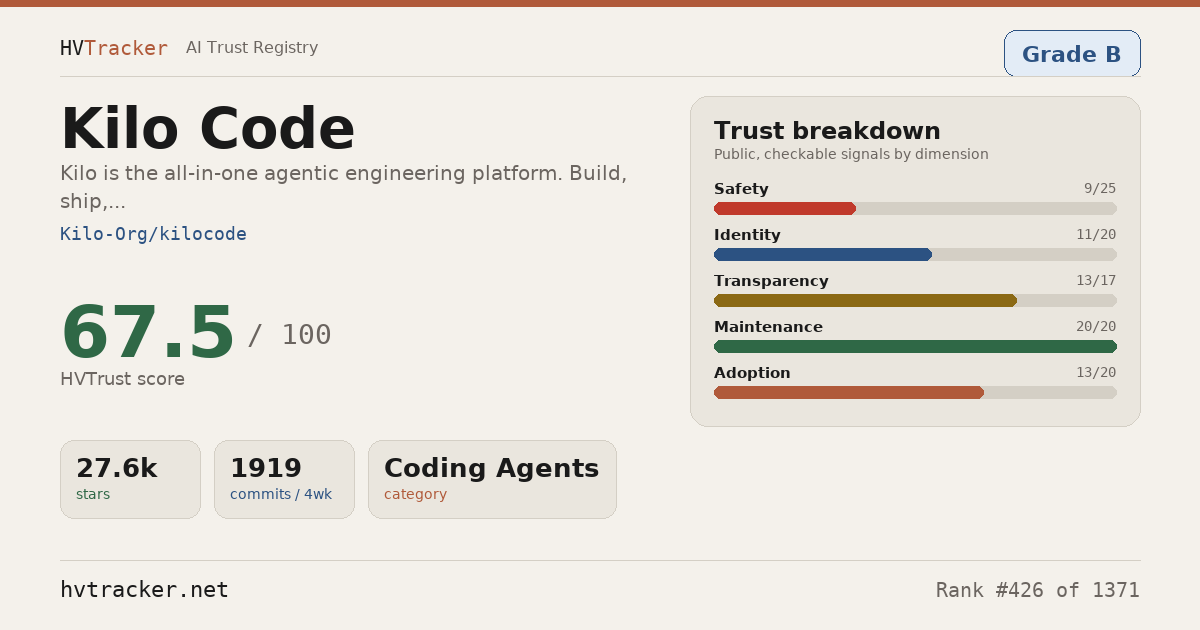Screen dimensions: 1200x630
Task: Click the Coding Agents category card
Action: (x=492, y=479)
